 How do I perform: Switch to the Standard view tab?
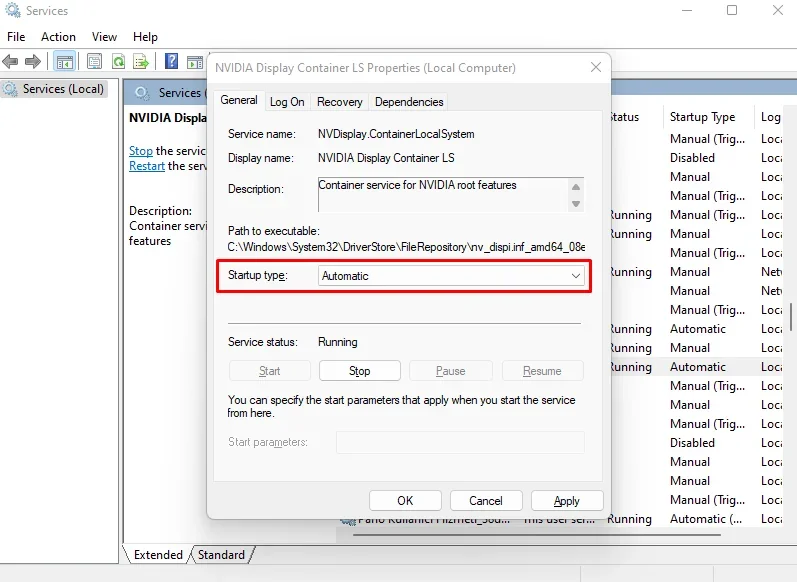pyautogui.click(x=221, y=555)
